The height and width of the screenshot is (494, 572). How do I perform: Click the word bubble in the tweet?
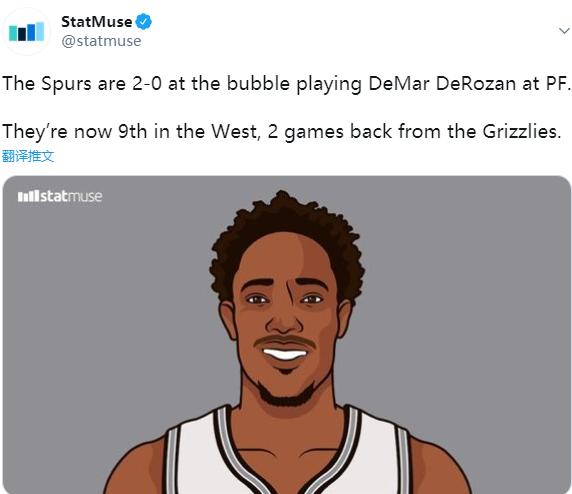point(258,84)
